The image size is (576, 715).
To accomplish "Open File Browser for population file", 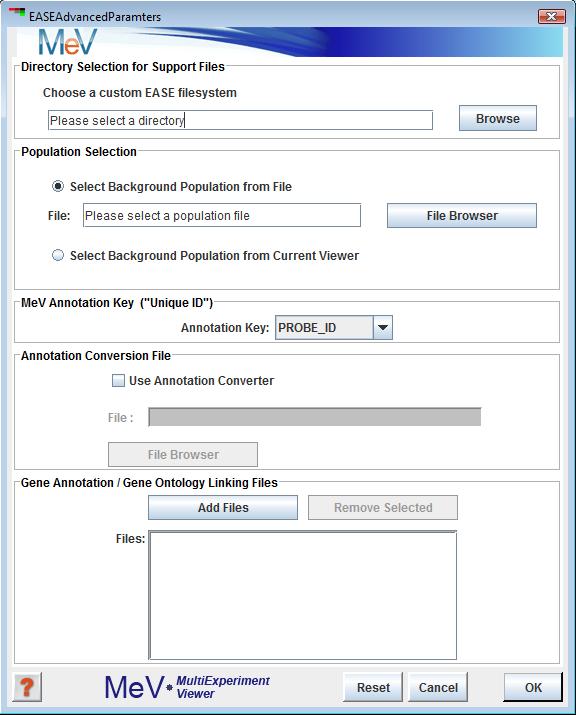I will [462, 216].
